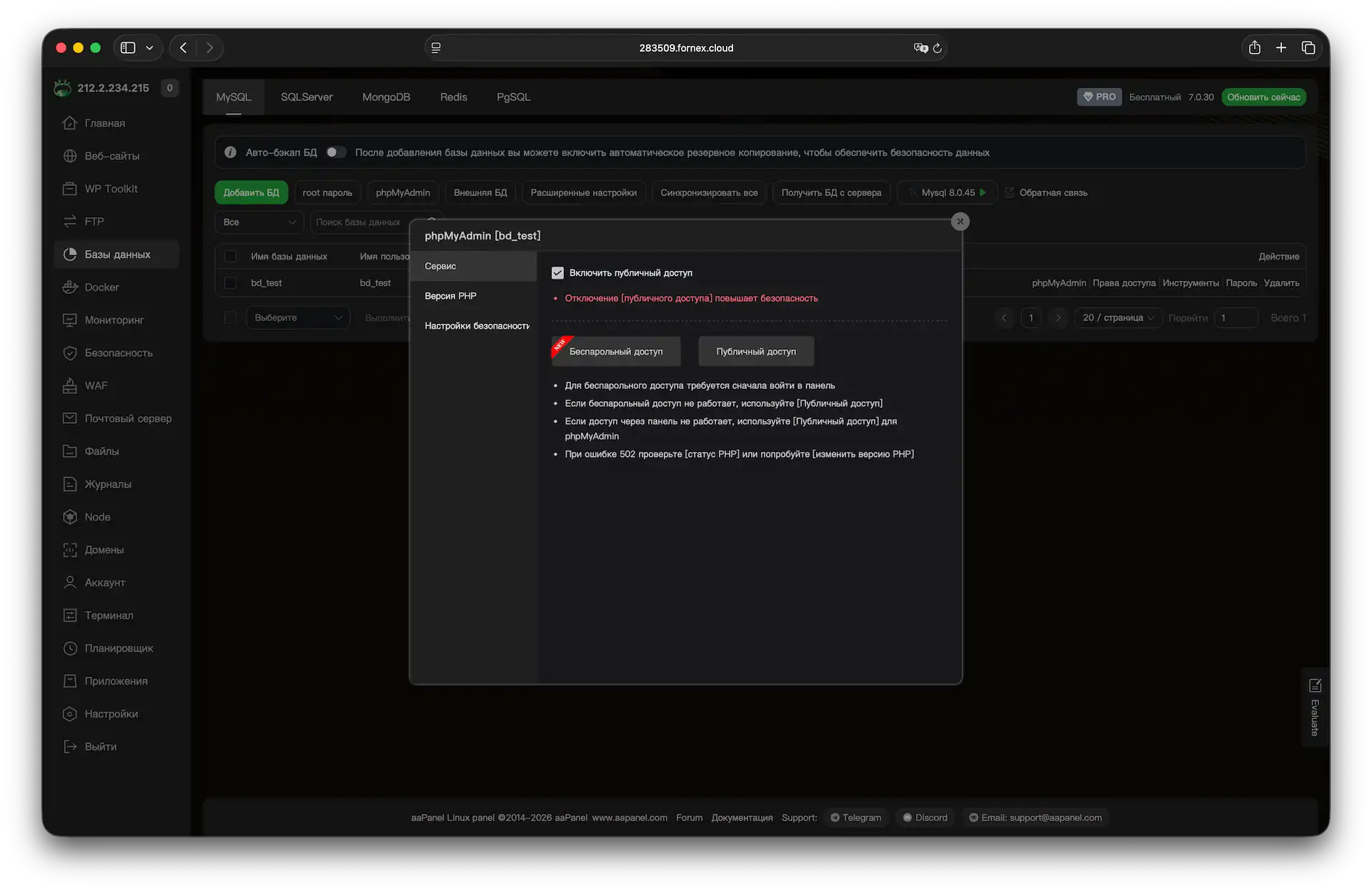Click the Terminal sidebar icon

(x=70, y=615)
